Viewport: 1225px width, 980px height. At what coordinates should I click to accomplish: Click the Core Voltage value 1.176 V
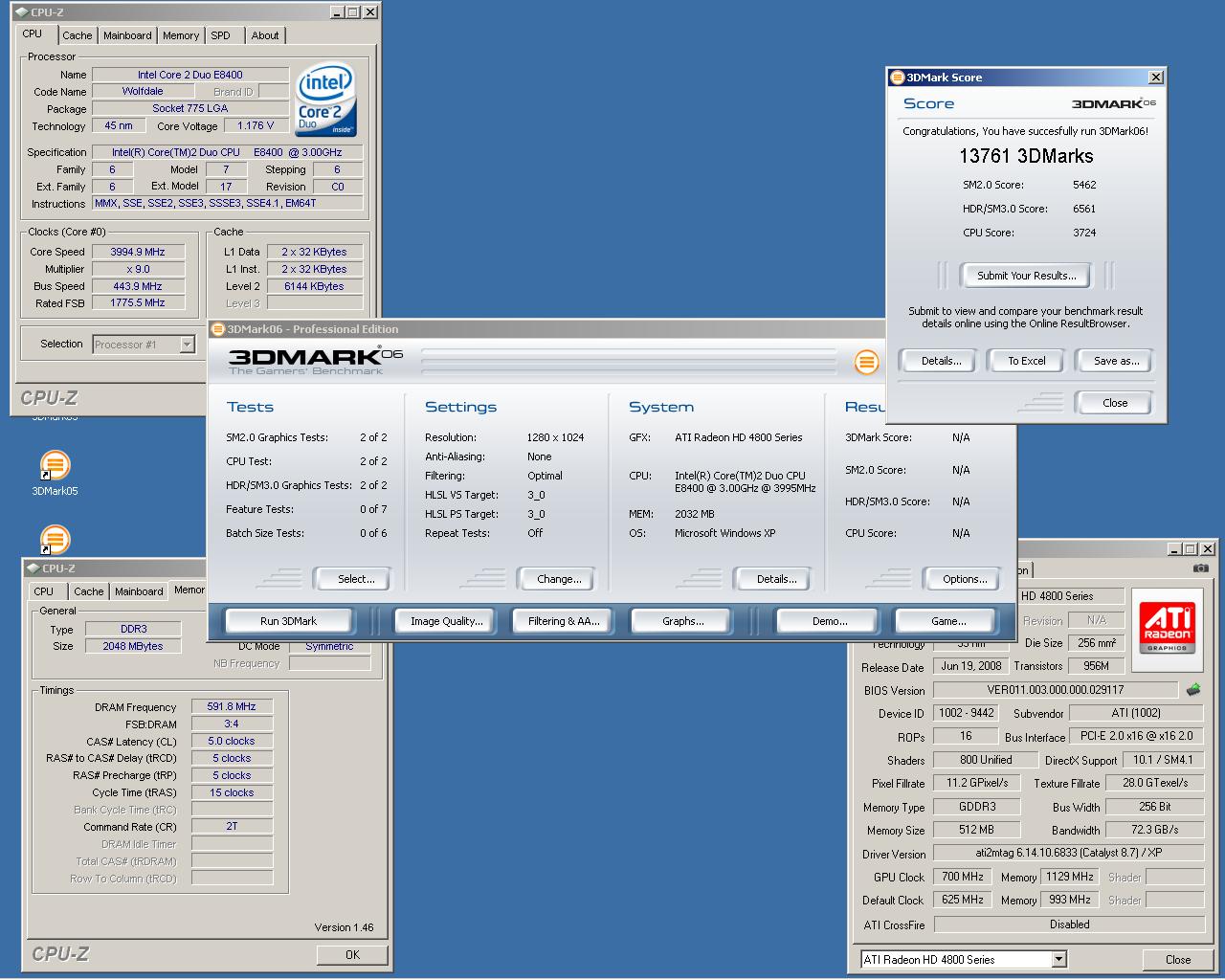click(256, 125)
